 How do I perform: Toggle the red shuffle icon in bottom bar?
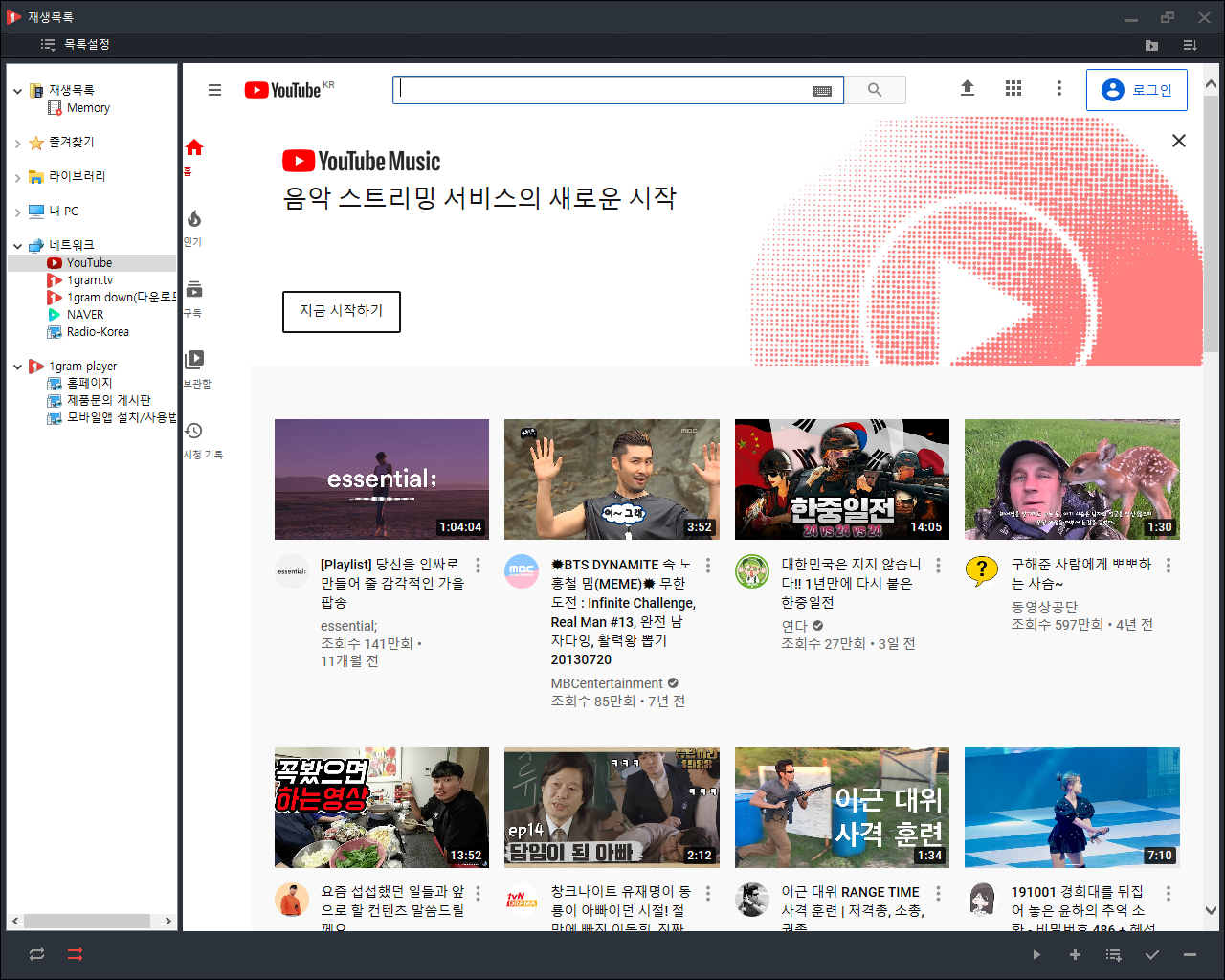(76, 954)
